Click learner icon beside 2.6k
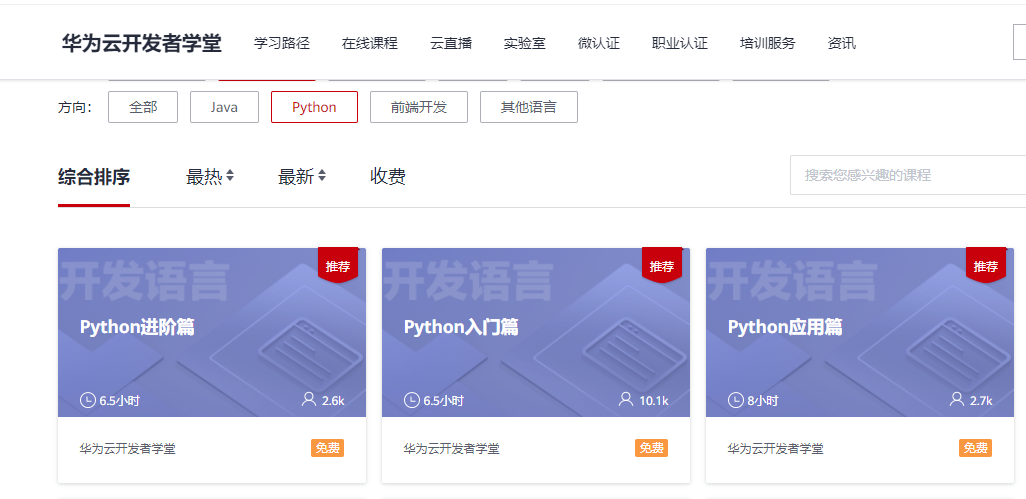This screenshot has width=1026, height=499. pyautogui.click(x=309, y=399)
